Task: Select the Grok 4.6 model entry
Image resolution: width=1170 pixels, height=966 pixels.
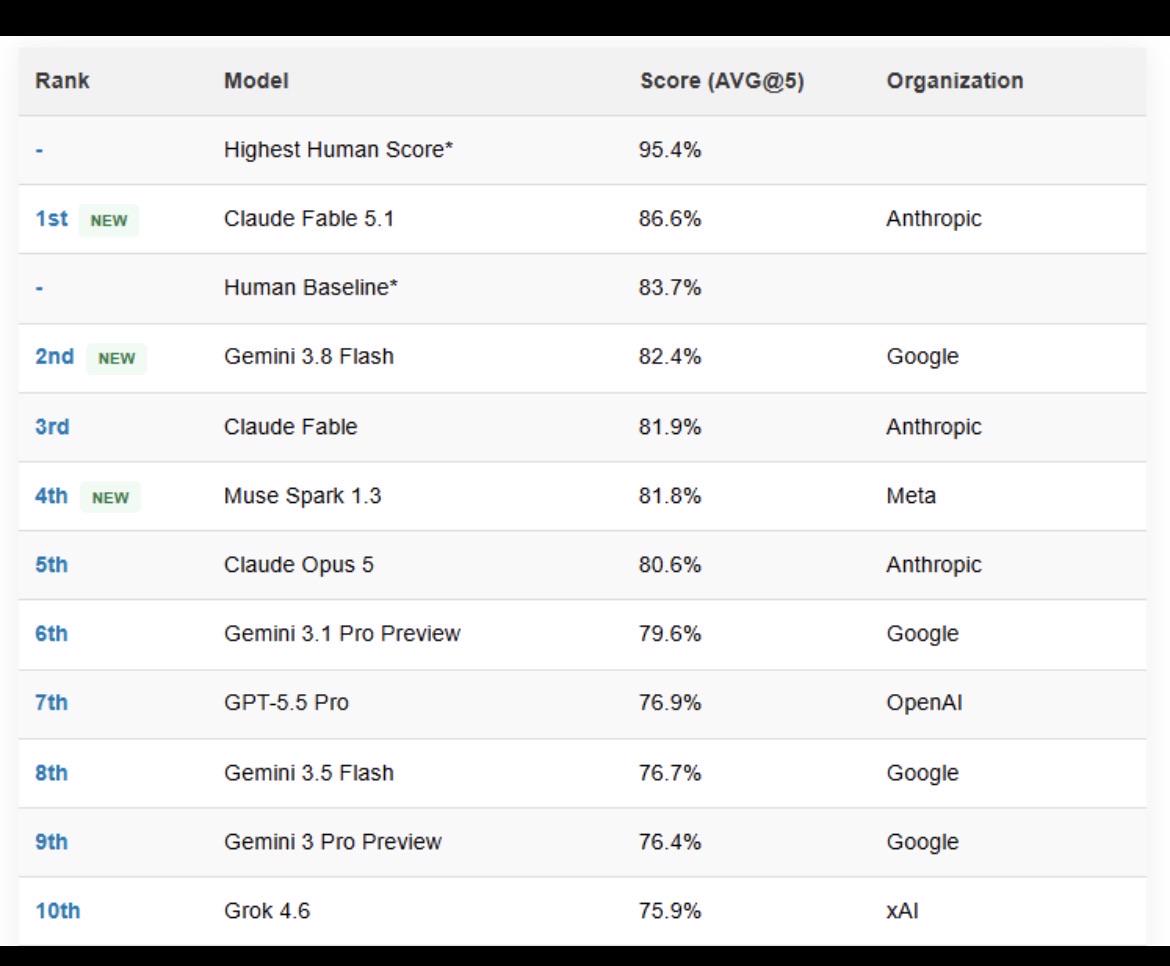Action: click(x=267, y=911)
